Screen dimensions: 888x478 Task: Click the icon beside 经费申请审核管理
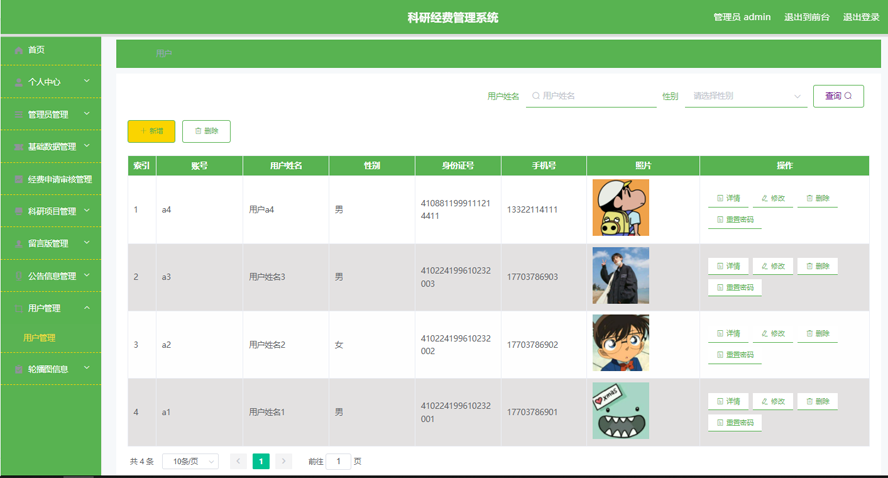point(19,180)
